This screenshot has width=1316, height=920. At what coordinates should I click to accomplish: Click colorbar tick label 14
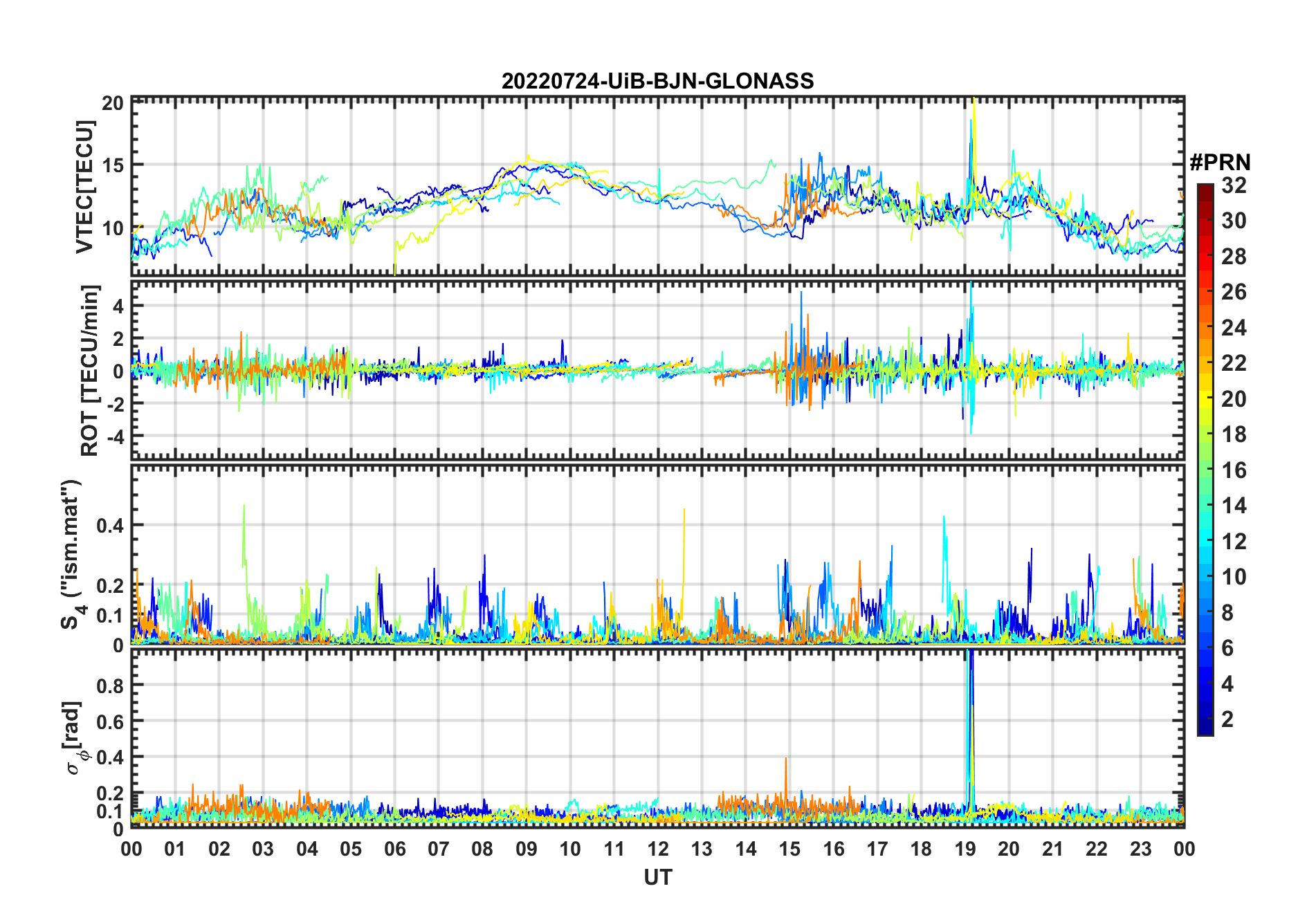[1234, 506]
